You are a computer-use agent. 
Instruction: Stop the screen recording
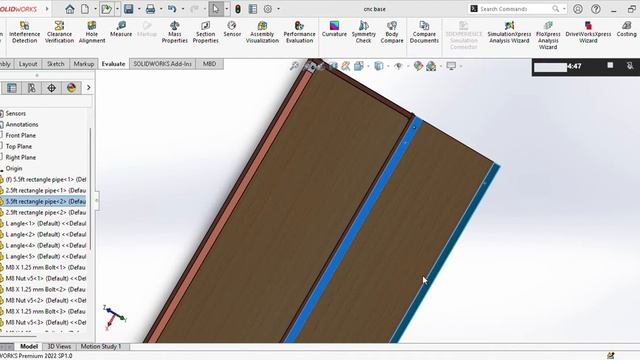pos(610,65)
